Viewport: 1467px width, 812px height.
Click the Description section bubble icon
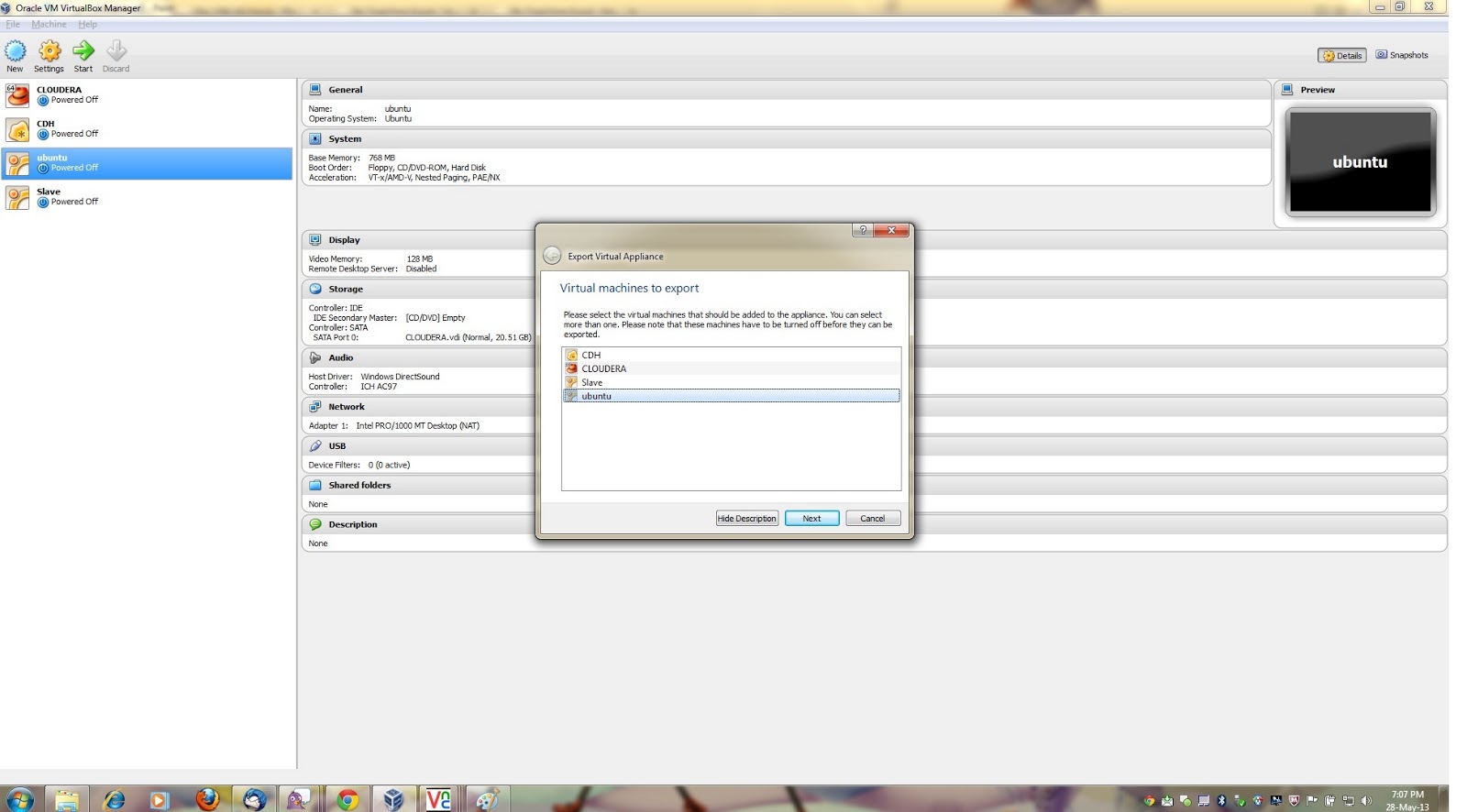pyautogui.click(x=315, y=525)
